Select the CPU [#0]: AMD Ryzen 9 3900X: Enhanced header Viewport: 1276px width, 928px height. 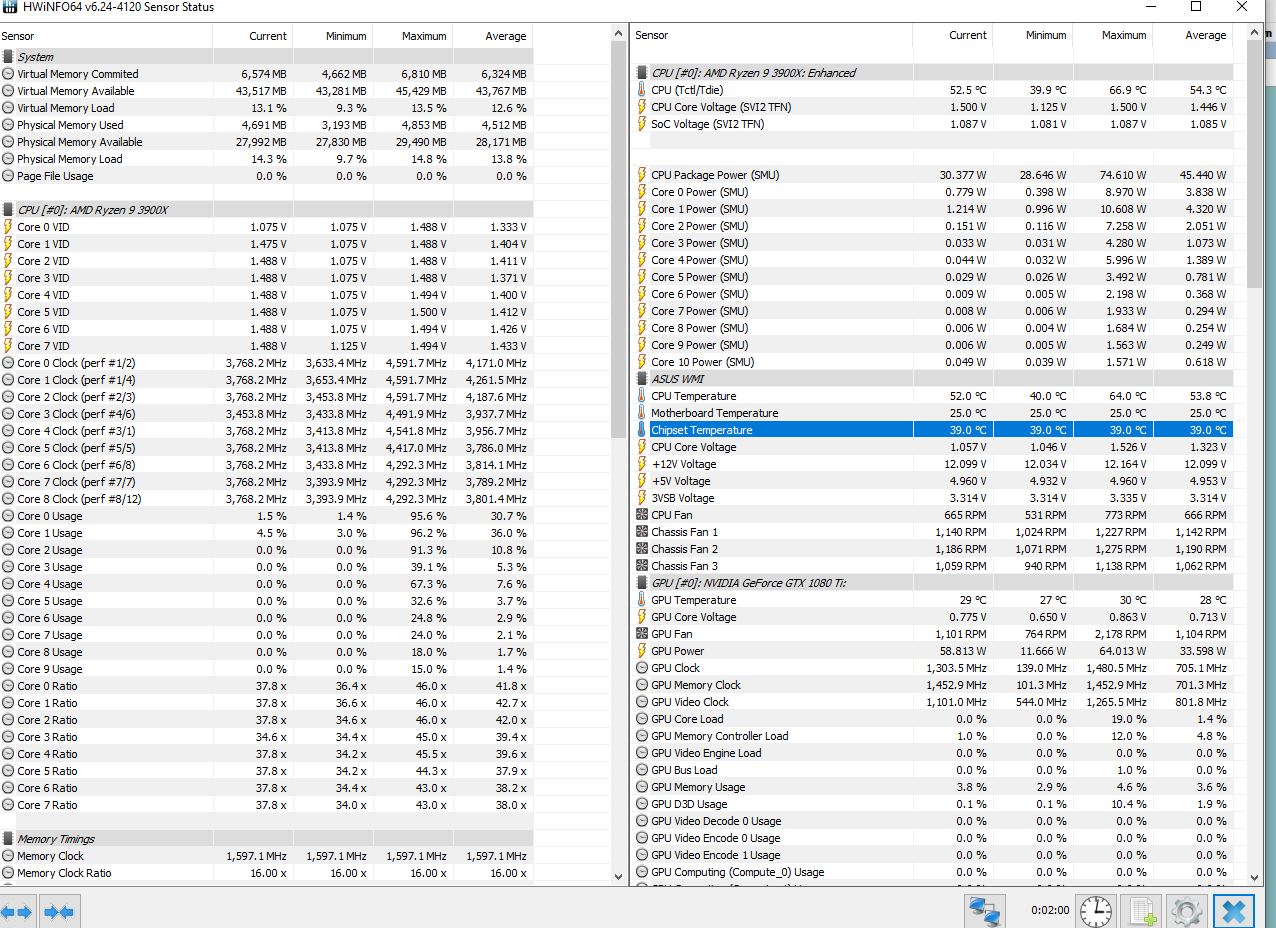(x=933, y=73)
